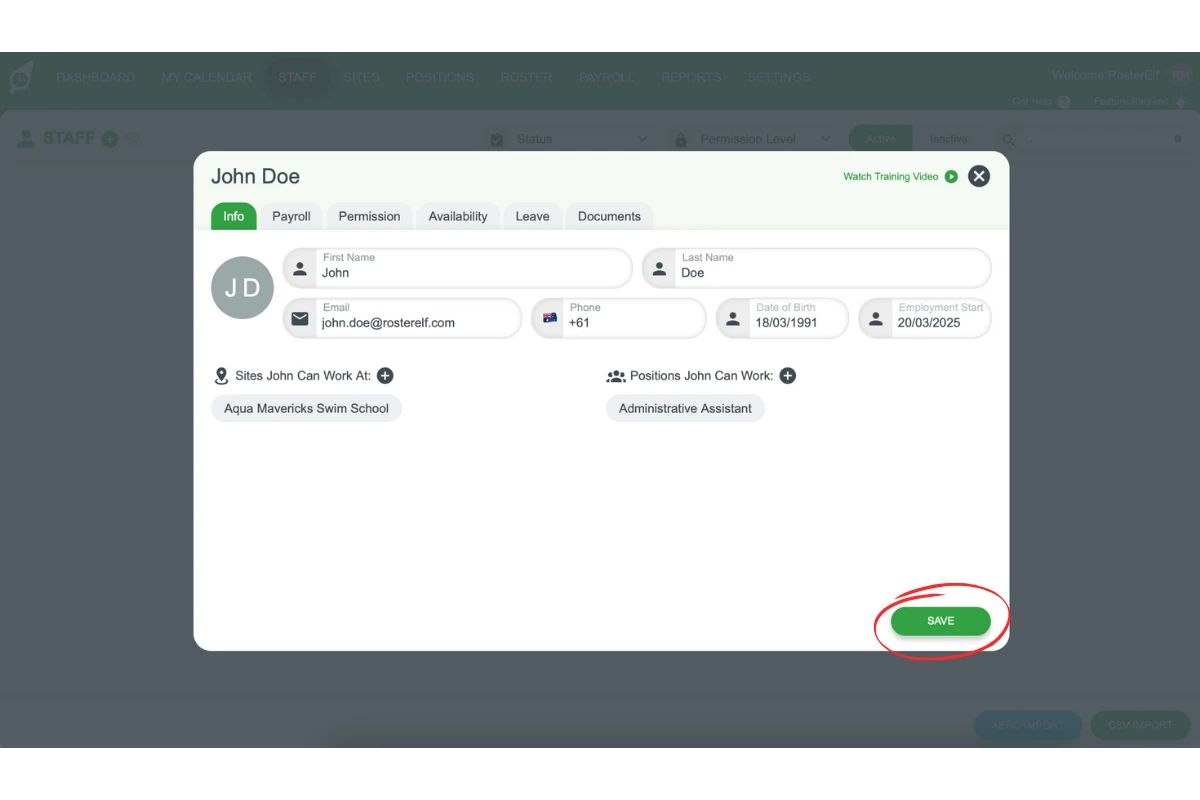1200x800 pixels.
Task: Open the Leave tab
Action: click(x=532, y=216)
